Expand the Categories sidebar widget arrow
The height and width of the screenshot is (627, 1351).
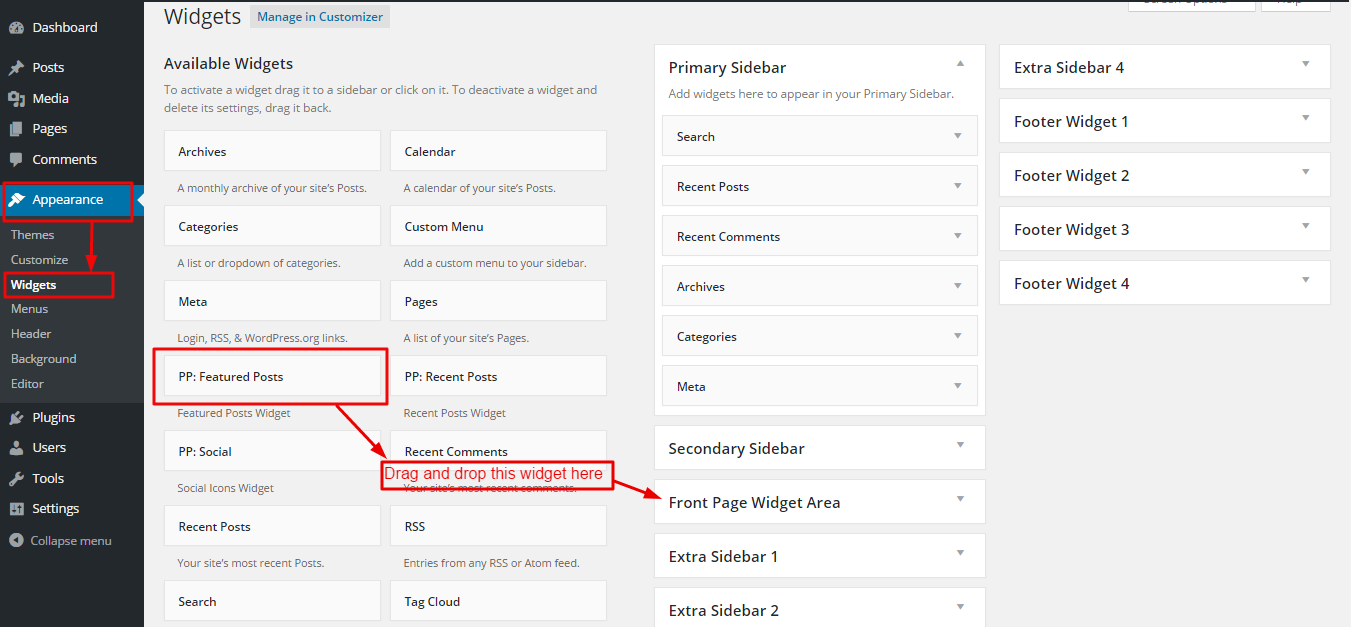(x=958, y=336)
